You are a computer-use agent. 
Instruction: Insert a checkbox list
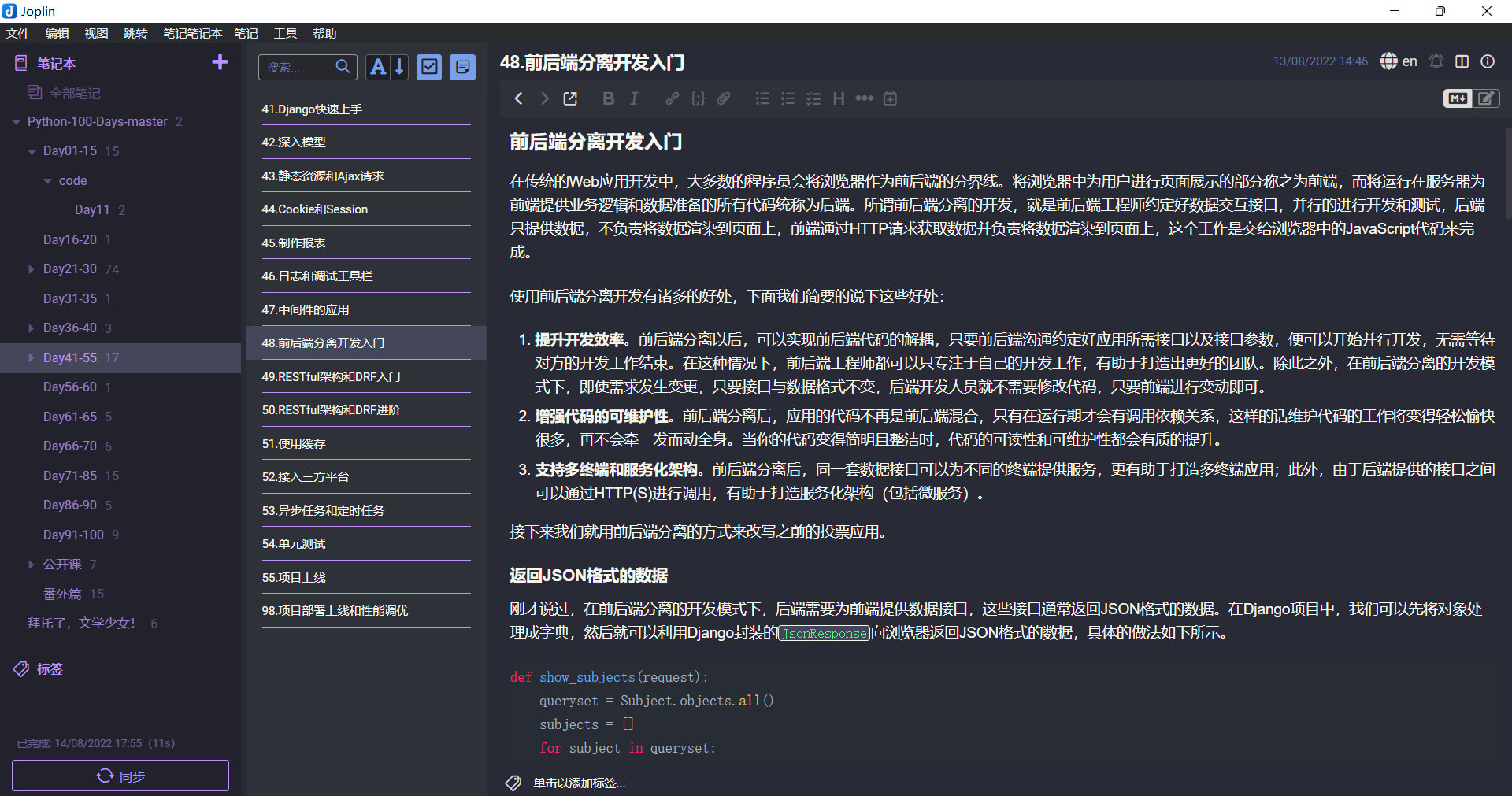[x=813, y=98]
